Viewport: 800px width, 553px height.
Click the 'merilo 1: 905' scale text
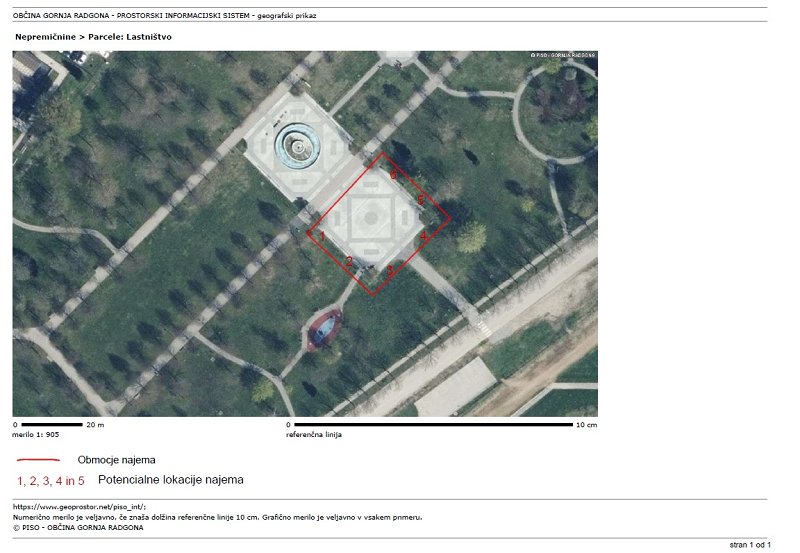click(x=36, y=435)
